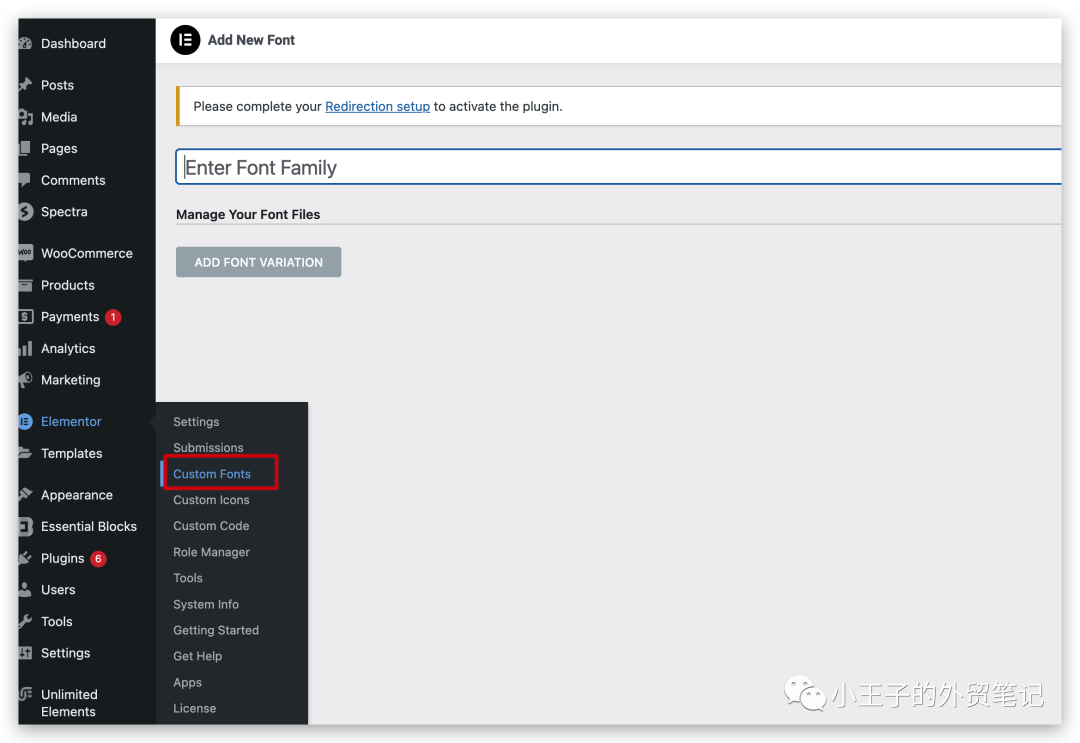Click the Essential Blocks icon
Screen dimensions: 1080x743
[x=25, y=527]
